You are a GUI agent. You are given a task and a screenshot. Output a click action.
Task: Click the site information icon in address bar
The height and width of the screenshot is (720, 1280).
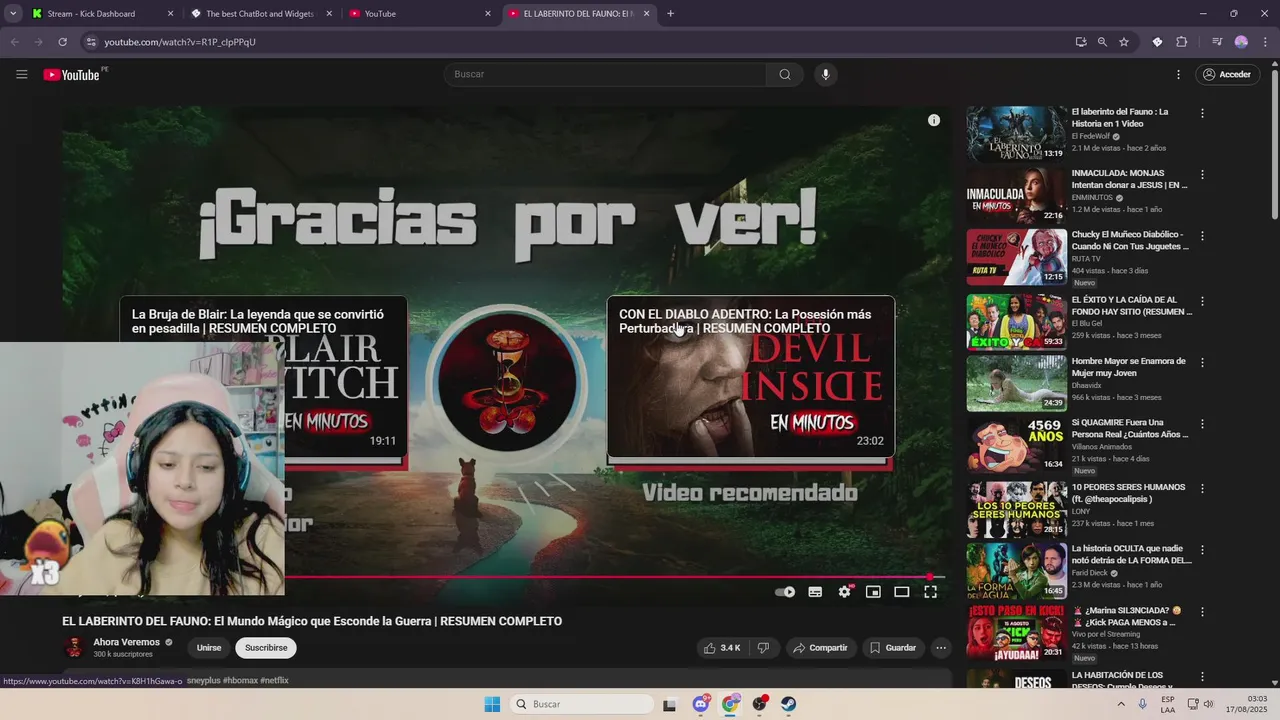[x=91, y=42]
